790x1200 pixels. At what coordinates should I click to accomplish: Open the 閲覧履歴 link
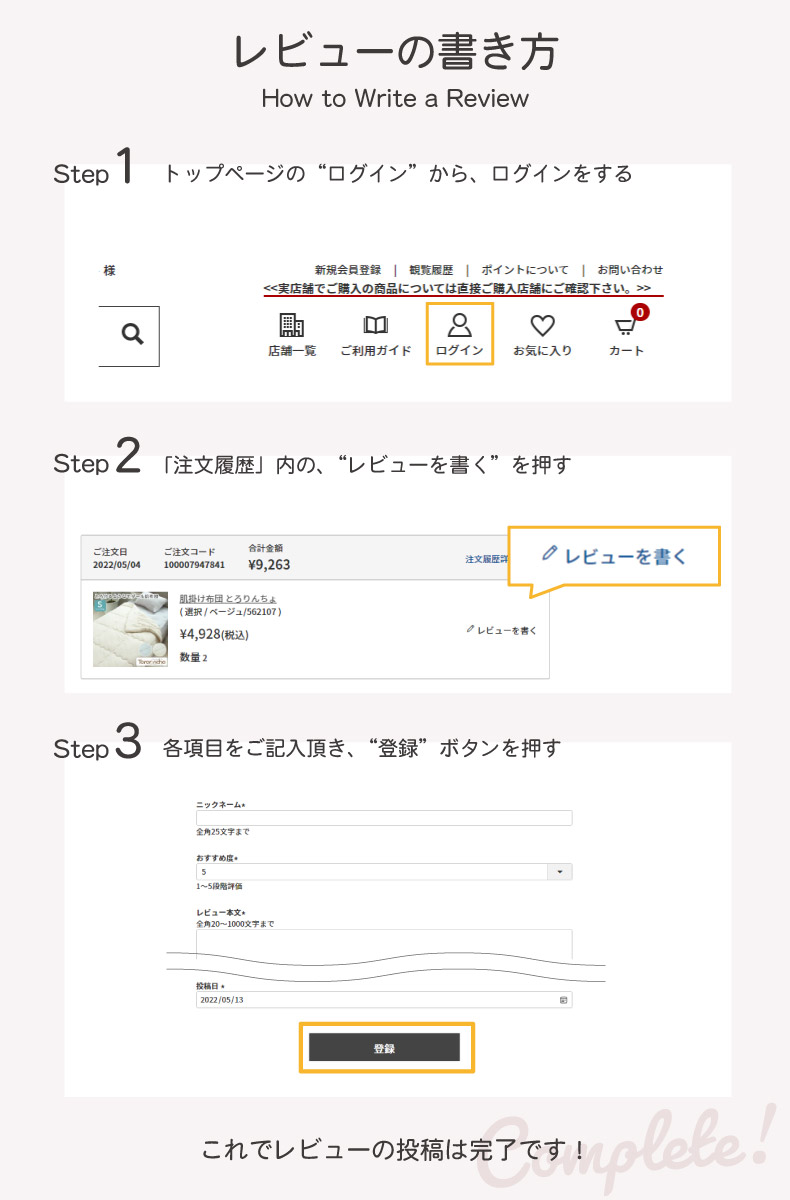[431, 270]
